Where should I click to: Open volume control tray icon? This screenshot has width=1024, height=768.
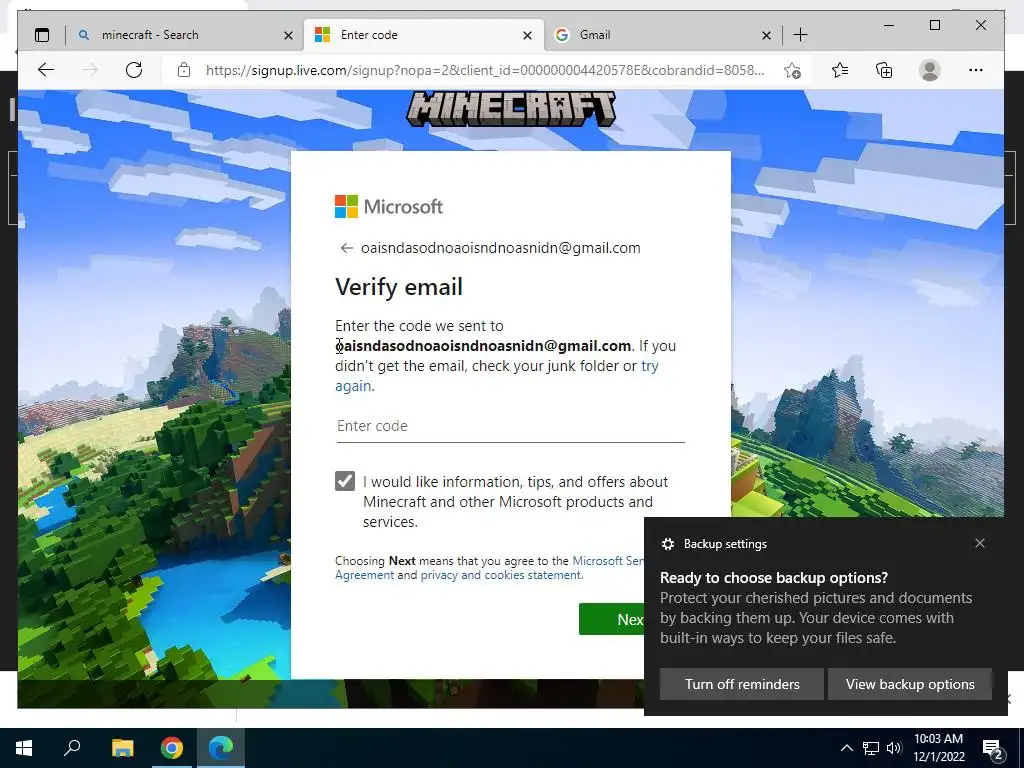(894, 748)
